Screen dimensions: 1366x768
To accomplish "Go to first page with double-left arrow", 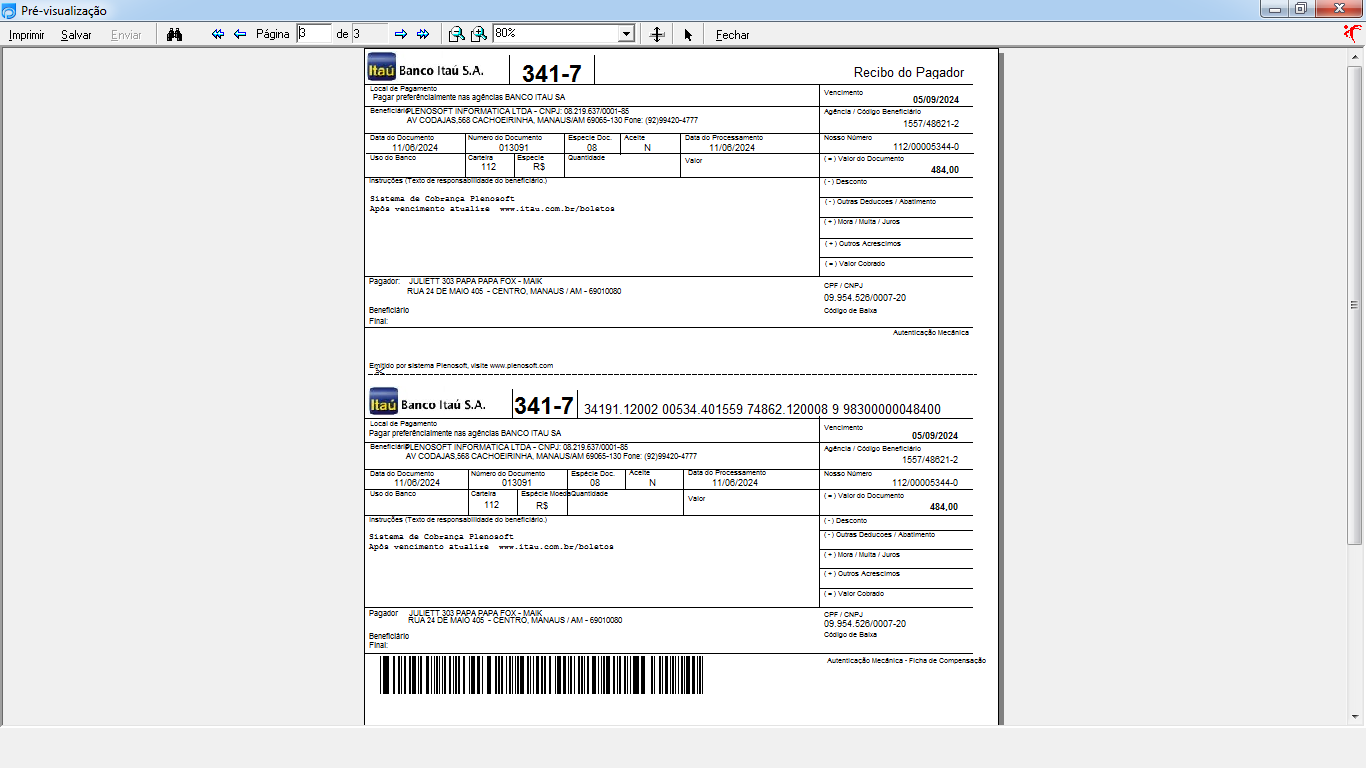I will click(x=218, y=34).
